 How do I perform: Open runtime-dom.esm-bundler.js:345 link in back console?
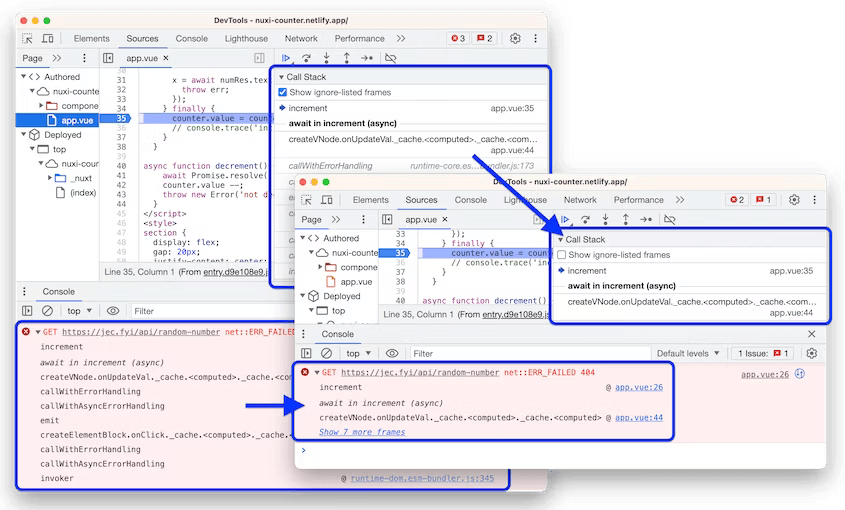coord(422,478)
